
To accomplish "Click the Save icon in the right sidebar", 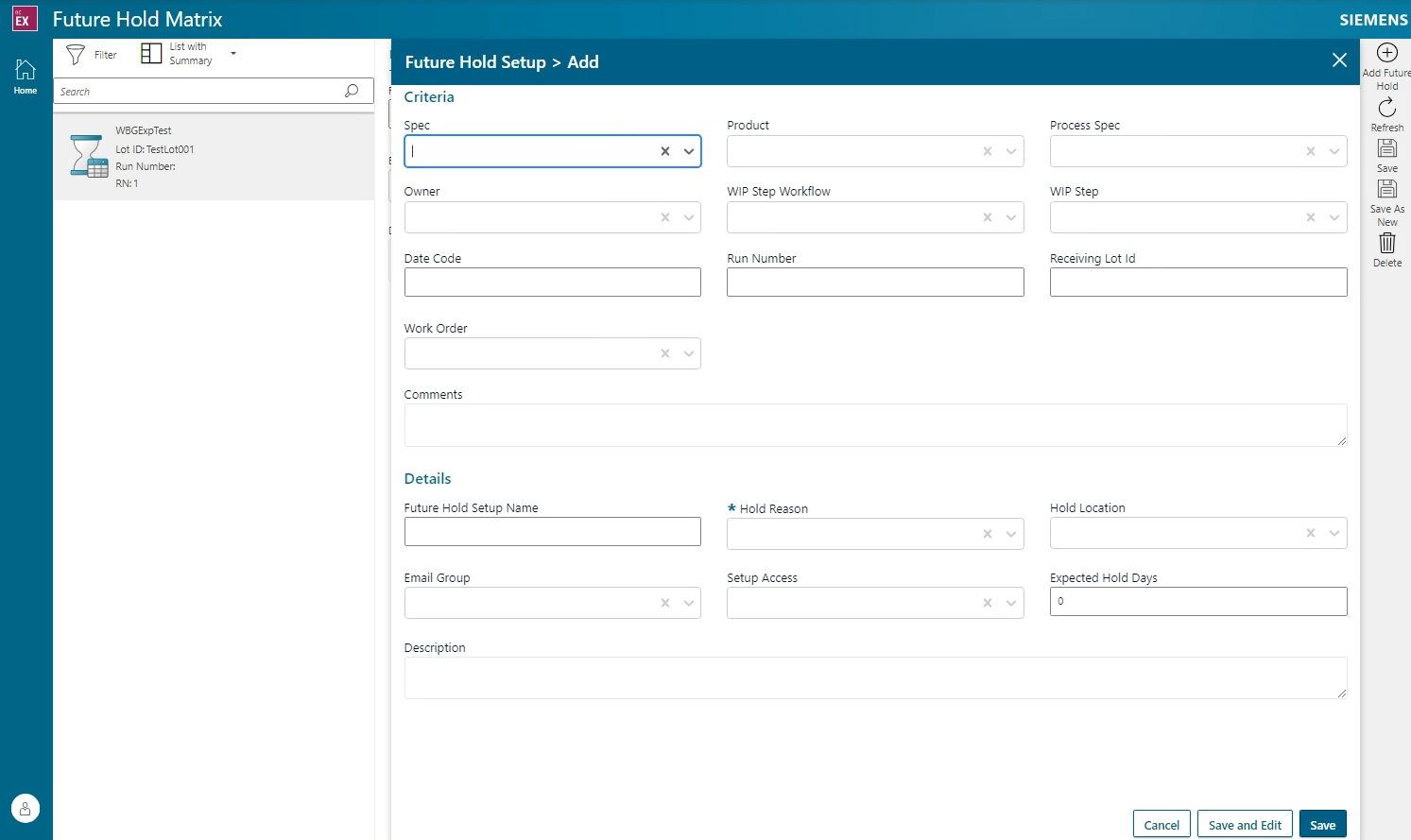I will pyautogui.click(x=1386, y=149).
